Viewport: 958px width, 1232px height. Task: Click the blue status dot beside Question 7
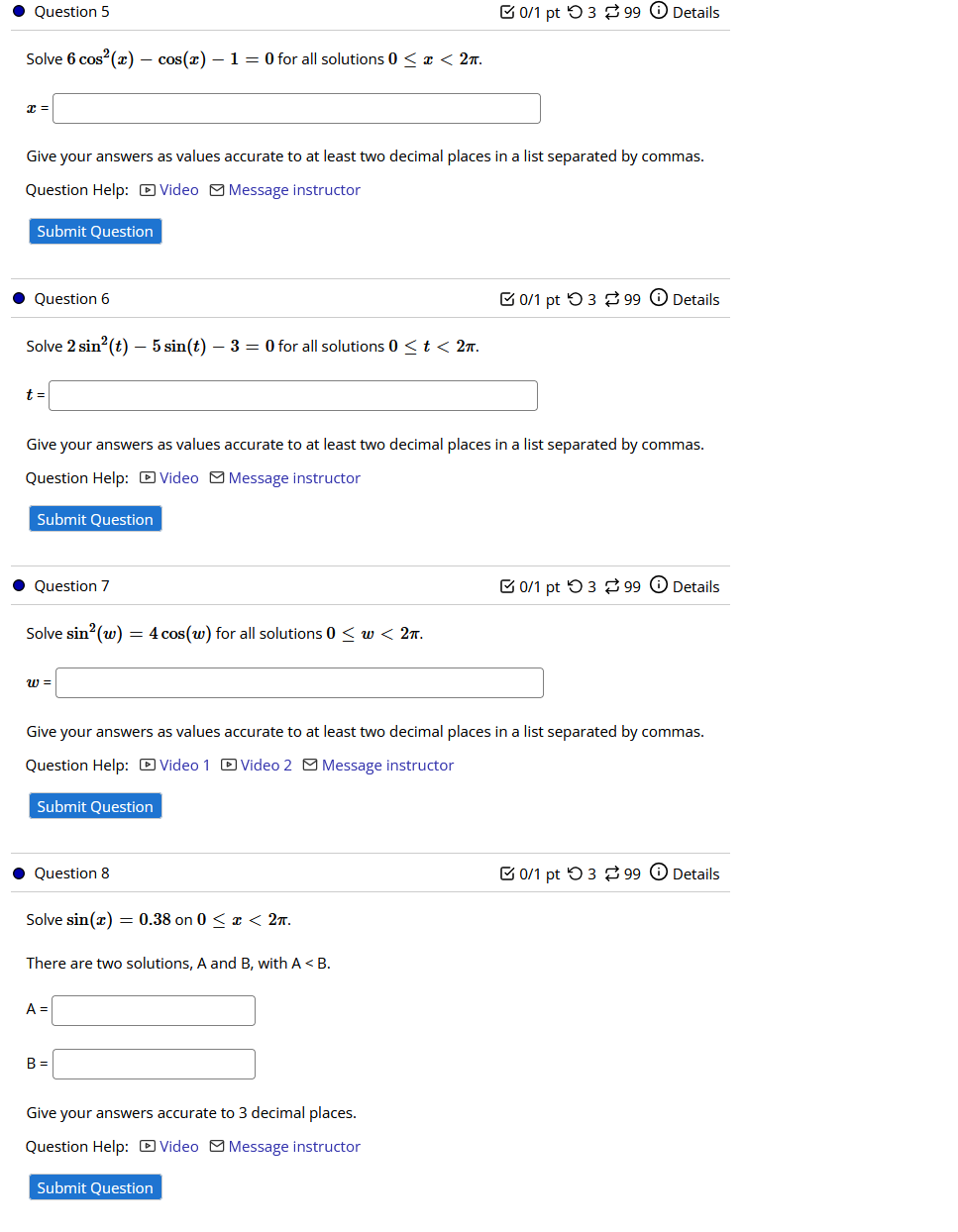[18, 585]
